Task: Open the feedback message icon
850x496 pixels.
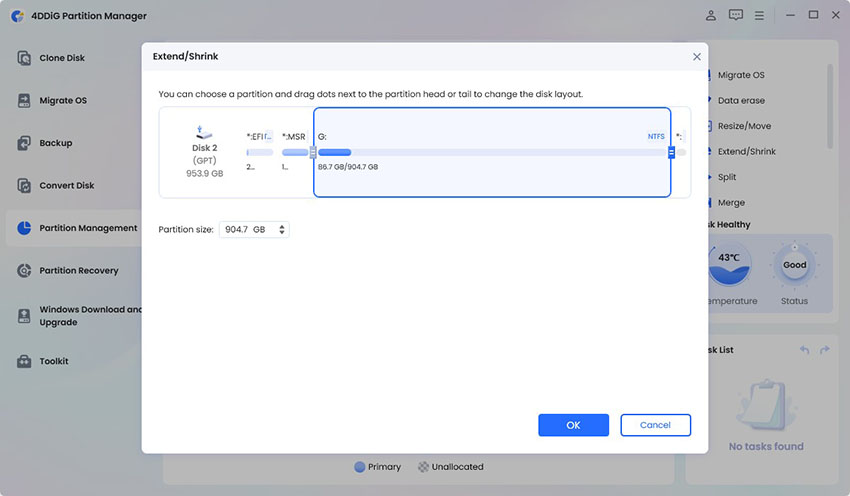Action: (x=736, y=15)
